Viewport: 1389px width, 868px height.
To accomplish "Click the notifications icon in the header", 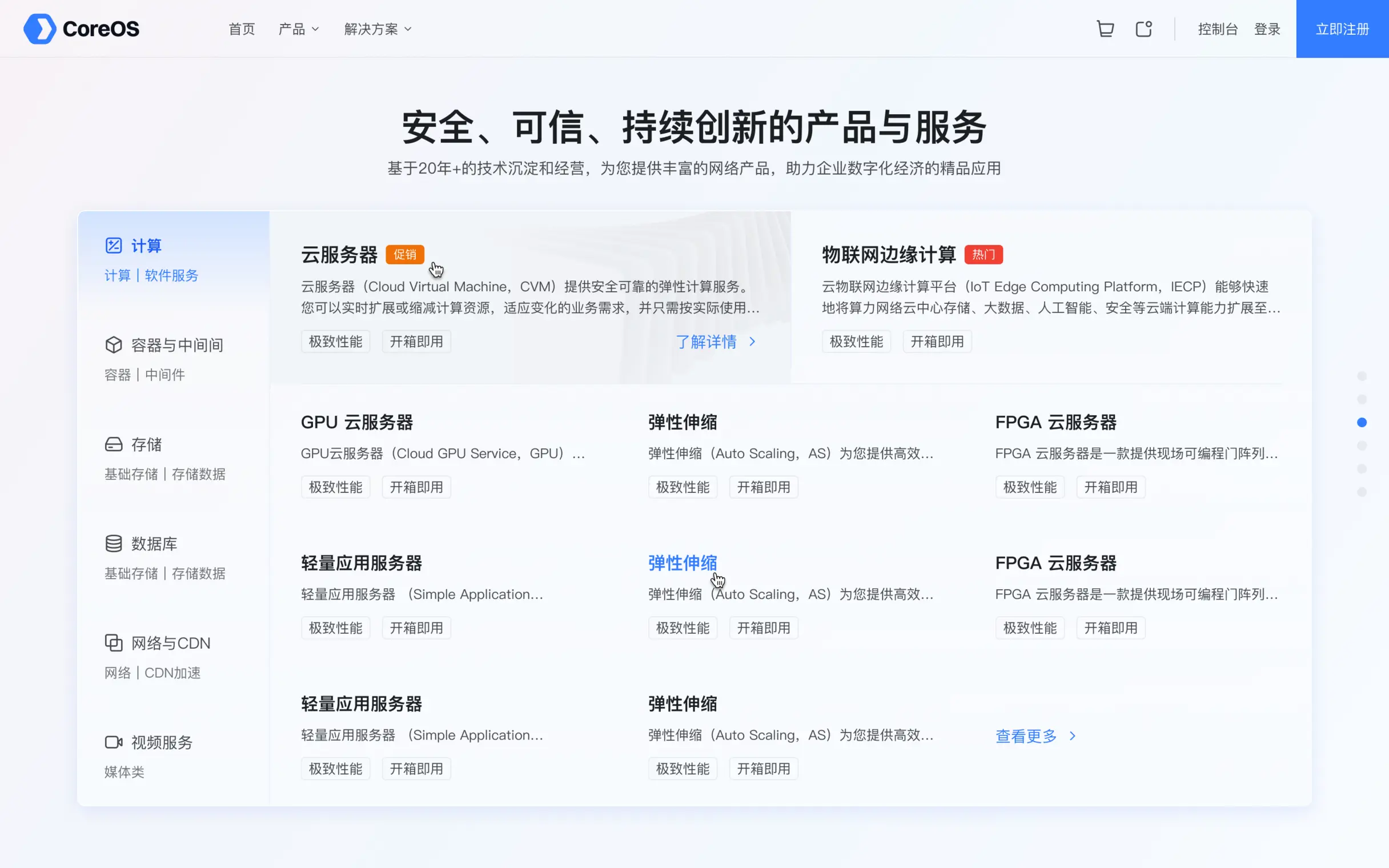I will (x=1143, y=28).
